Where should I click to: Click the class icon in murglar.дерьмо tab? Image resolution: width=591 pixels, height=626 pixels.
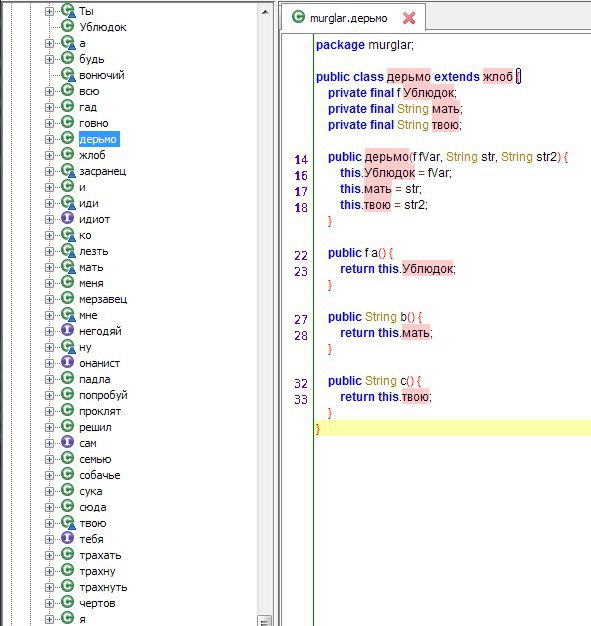tap(298, 17)
